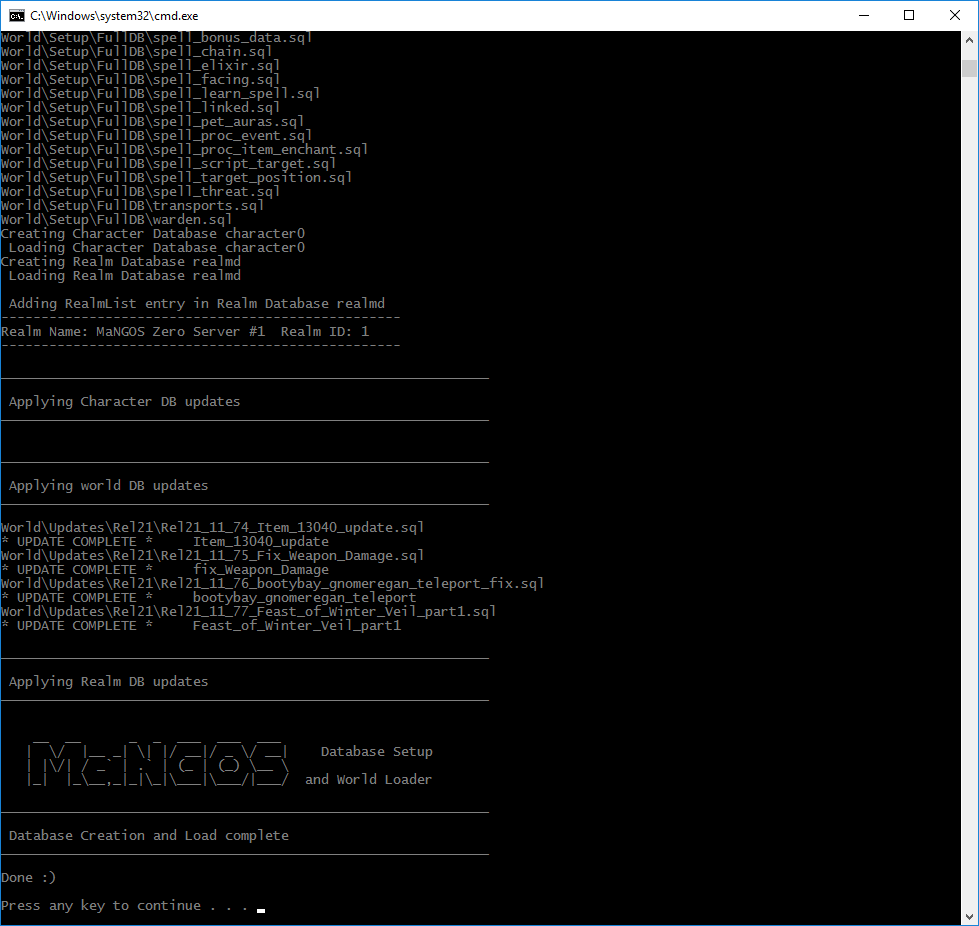This screenshot has width=979, height=926.
Task: Click "Creating Realm Database realmd" line
Action: pyautogui.click(x=121, y=262)
